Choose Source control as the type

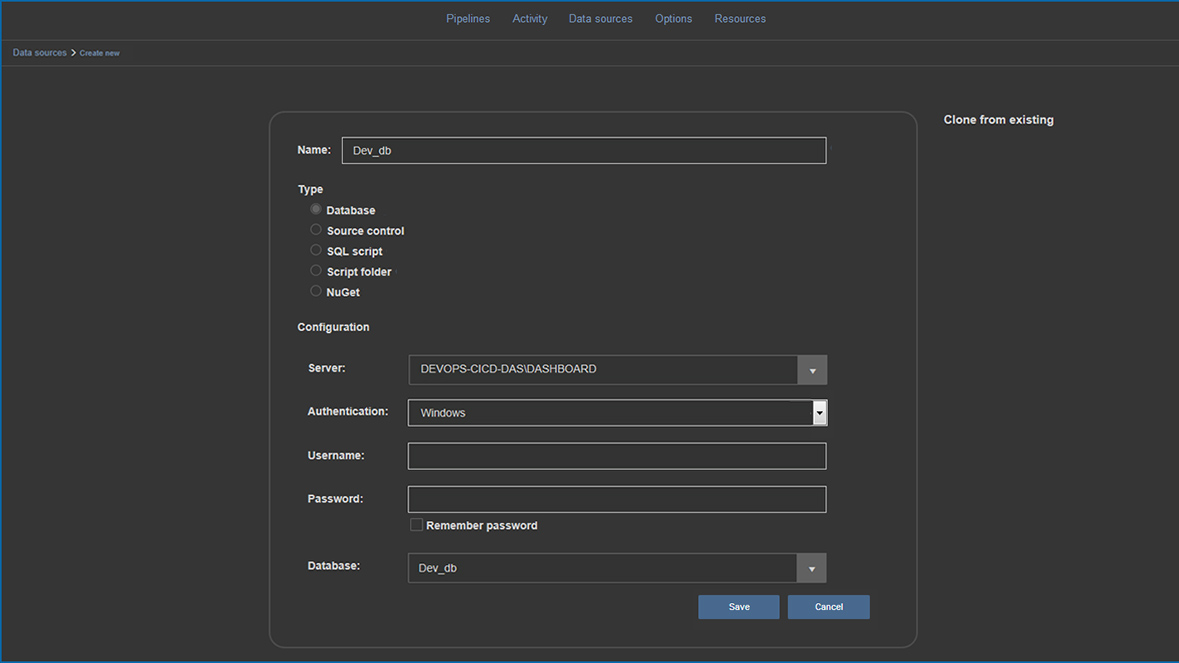click(x=315, y=230)
